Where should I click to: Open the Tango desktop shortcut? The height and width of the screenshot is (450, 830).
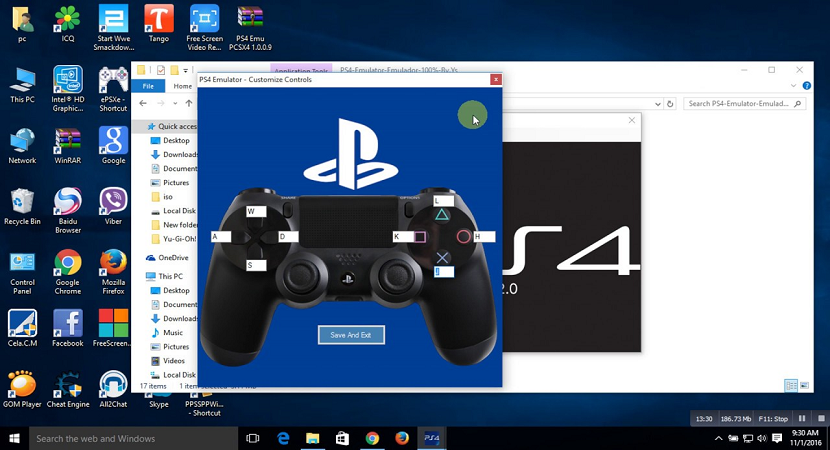pos(159,23)
